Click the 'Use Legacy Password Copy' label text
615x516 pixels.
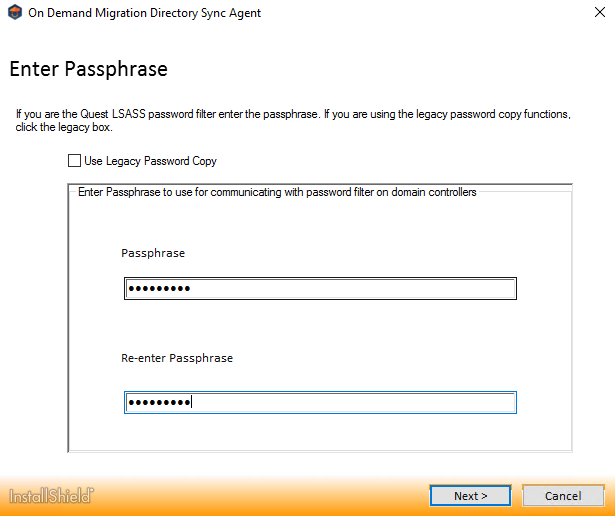tap(150, 161)
